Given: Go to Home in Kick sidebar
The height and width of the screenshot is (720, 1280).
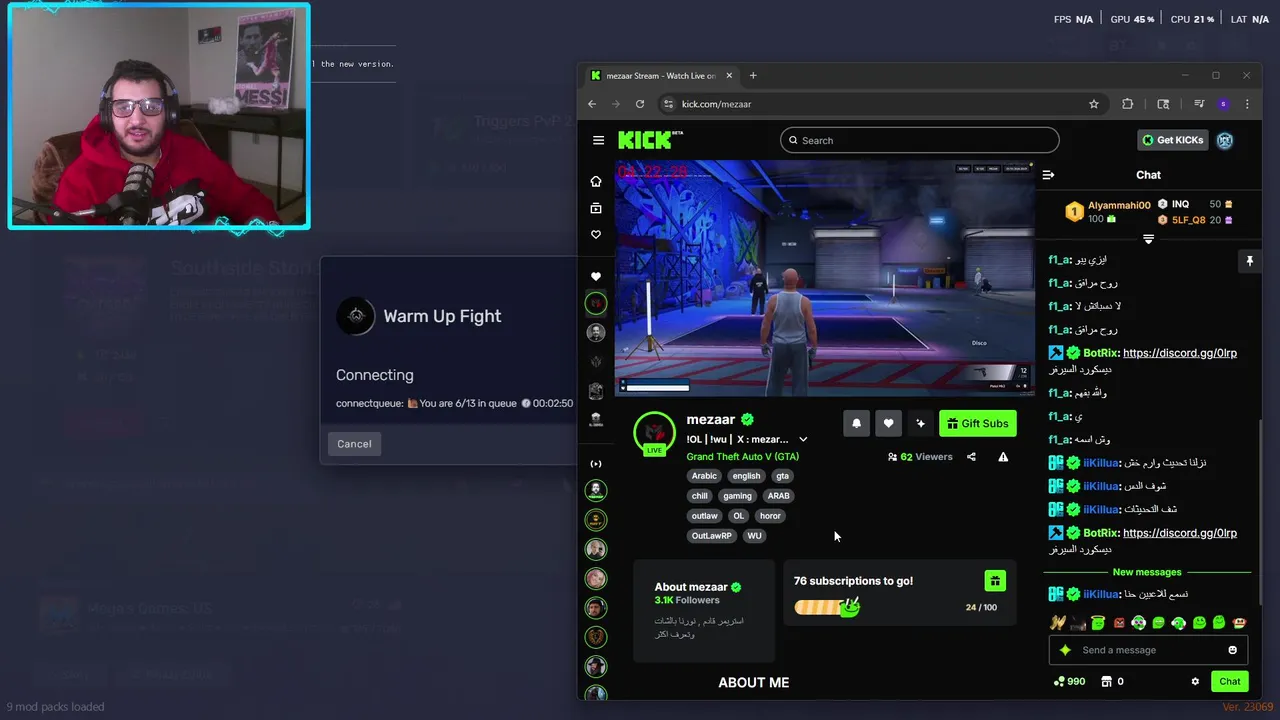Looking at the screenshot, I should coord(596,181).
